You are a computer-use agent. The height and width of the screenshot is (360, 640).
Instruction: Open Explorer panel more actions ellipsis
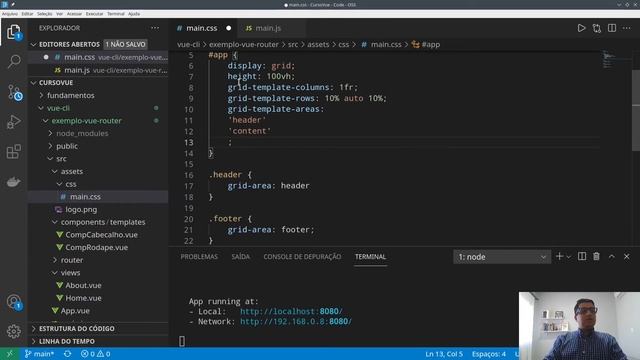point(155,28)
